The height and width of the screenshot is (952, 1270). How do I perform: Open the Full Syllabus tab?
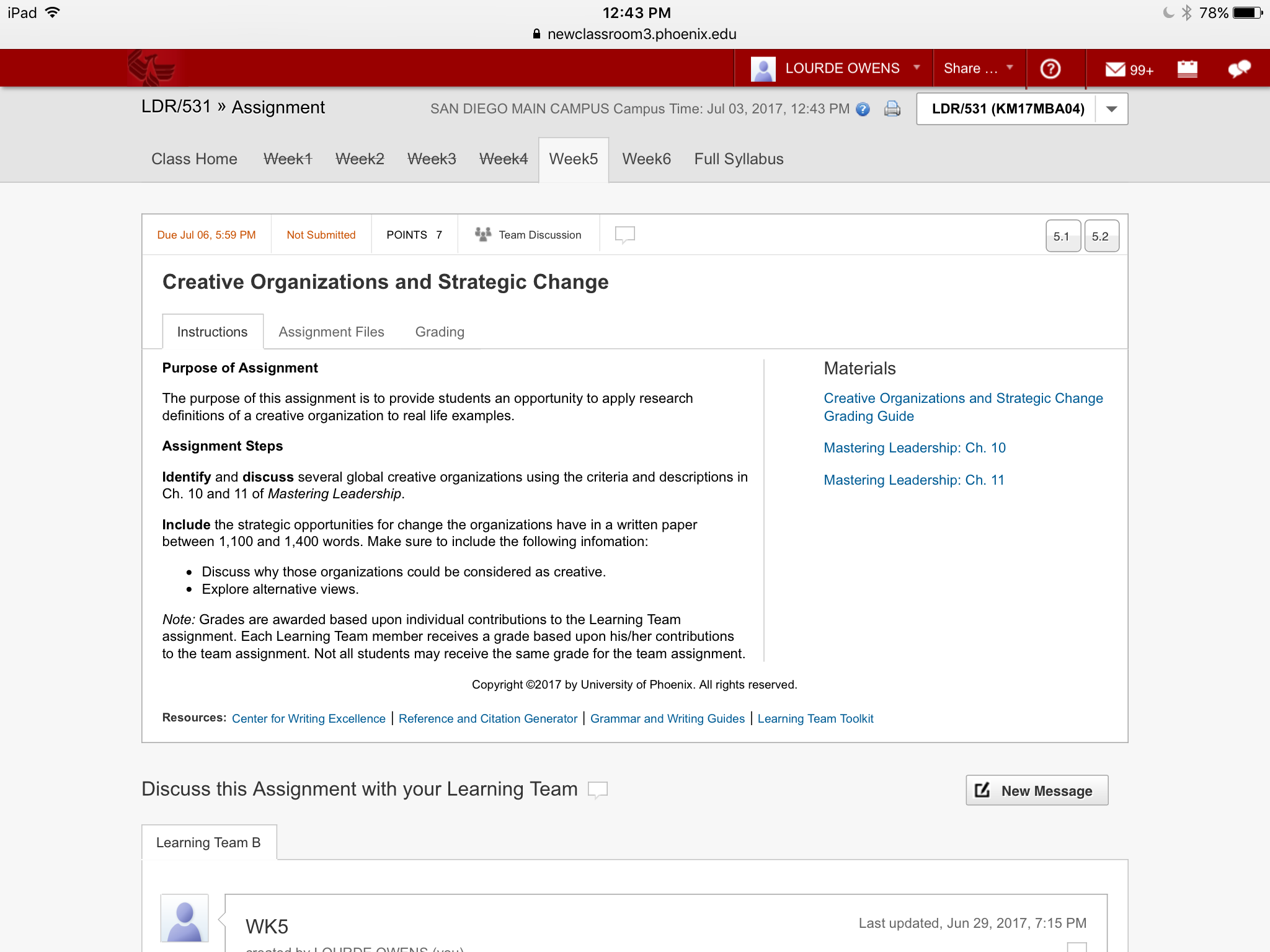tap(739, 159)
